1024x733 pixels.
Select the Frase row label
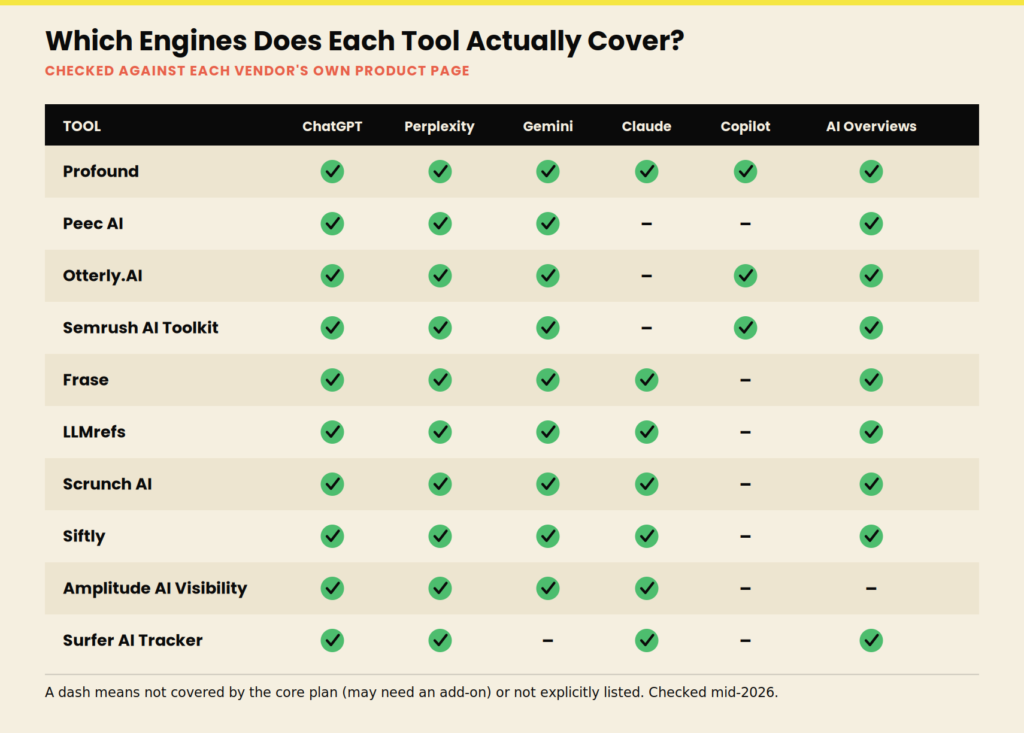[x=86, y=380]
